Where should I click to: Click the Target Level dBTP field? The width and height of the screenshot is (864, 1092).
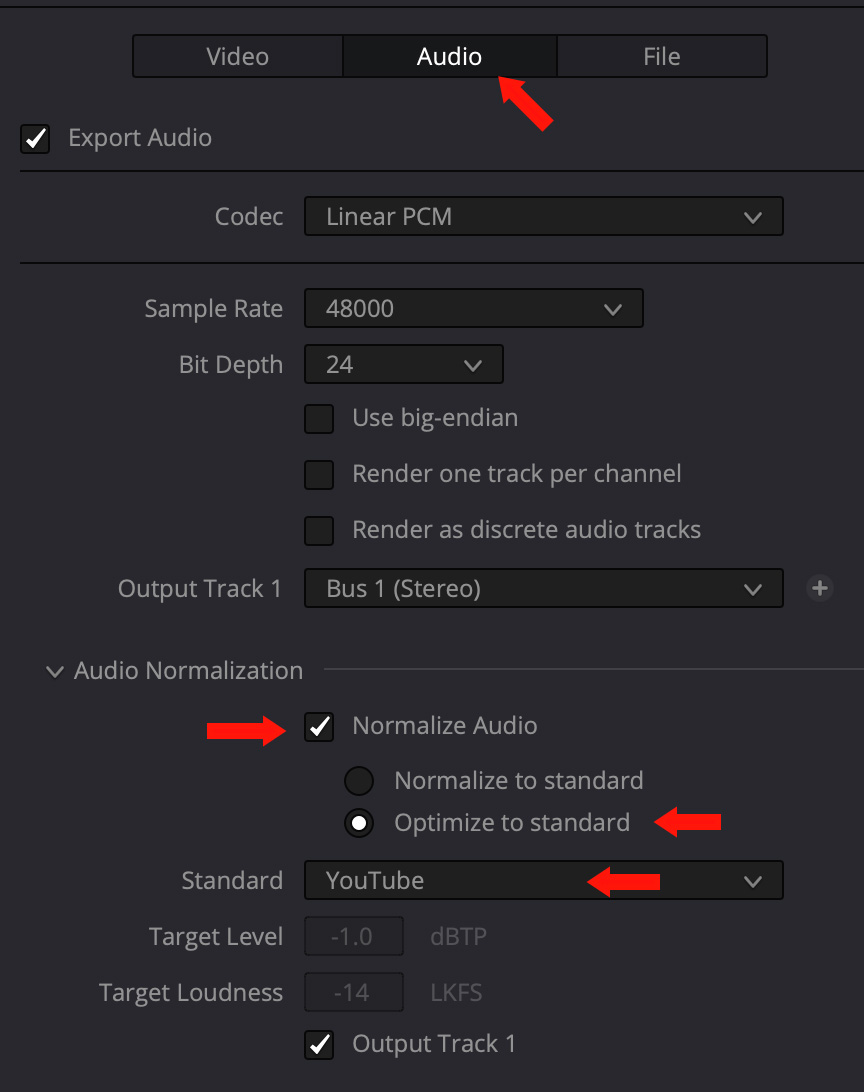coord(354,937)
